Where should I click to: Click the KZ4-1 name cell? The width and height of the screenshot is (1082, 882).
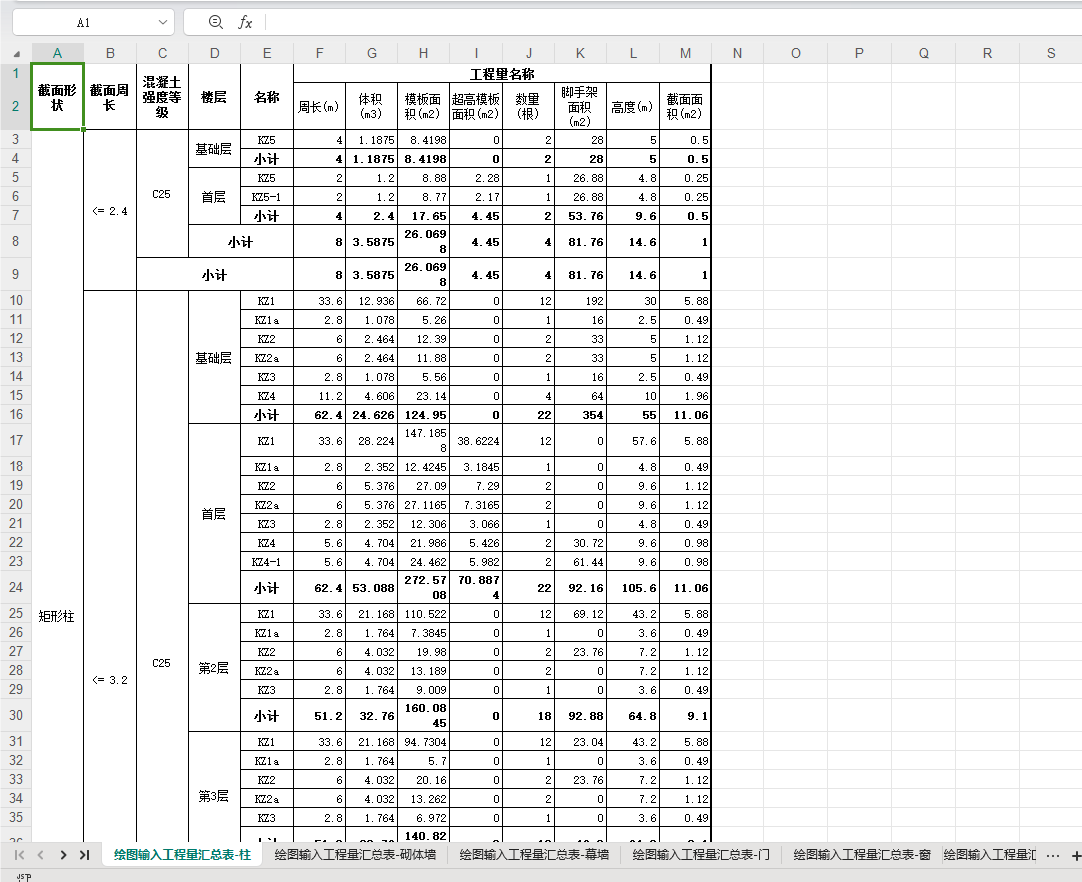pos(267,562)
